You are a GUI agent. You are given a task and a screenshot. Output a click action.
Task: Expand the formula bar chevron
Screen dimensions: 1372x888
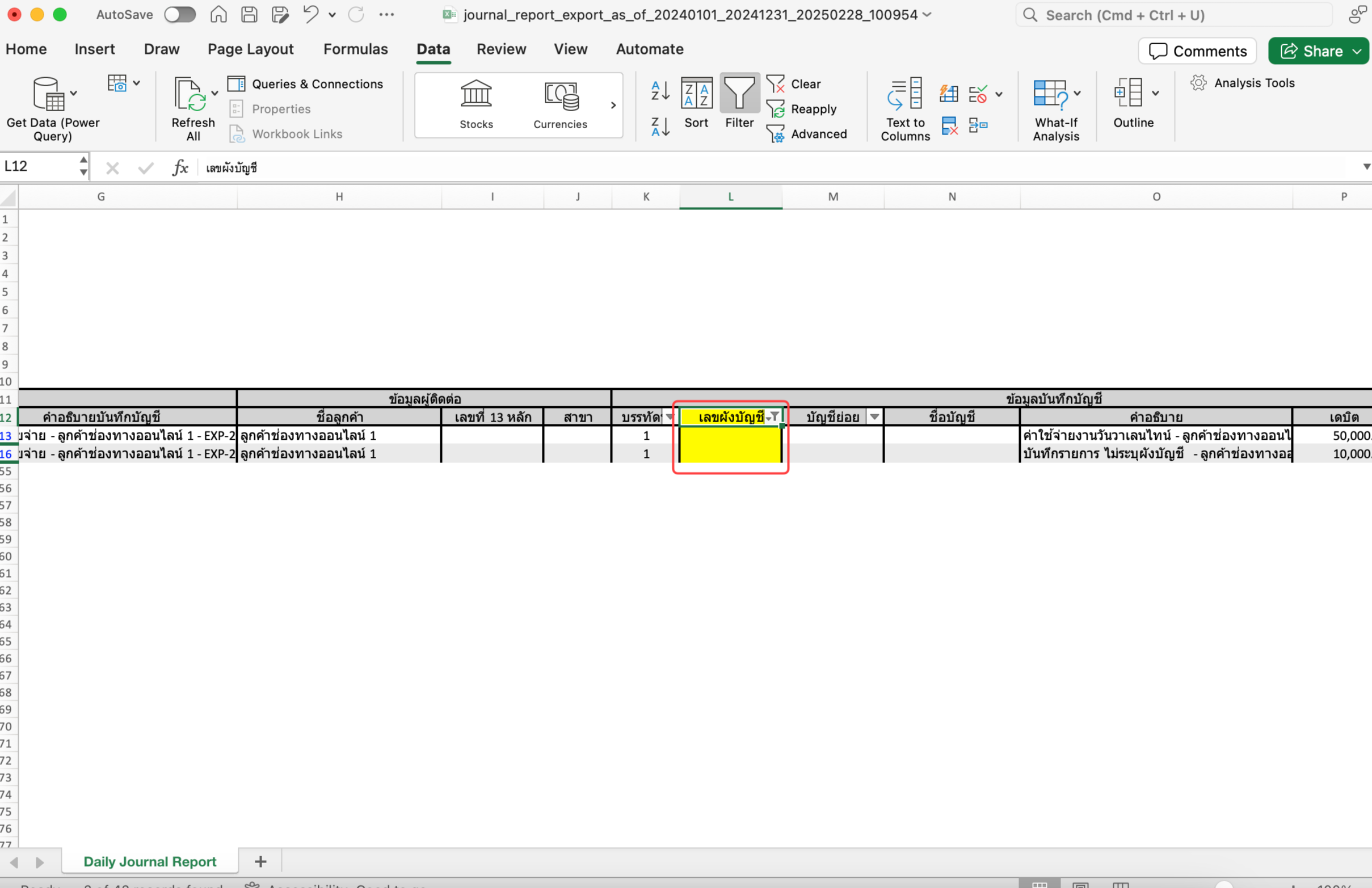1366,167
